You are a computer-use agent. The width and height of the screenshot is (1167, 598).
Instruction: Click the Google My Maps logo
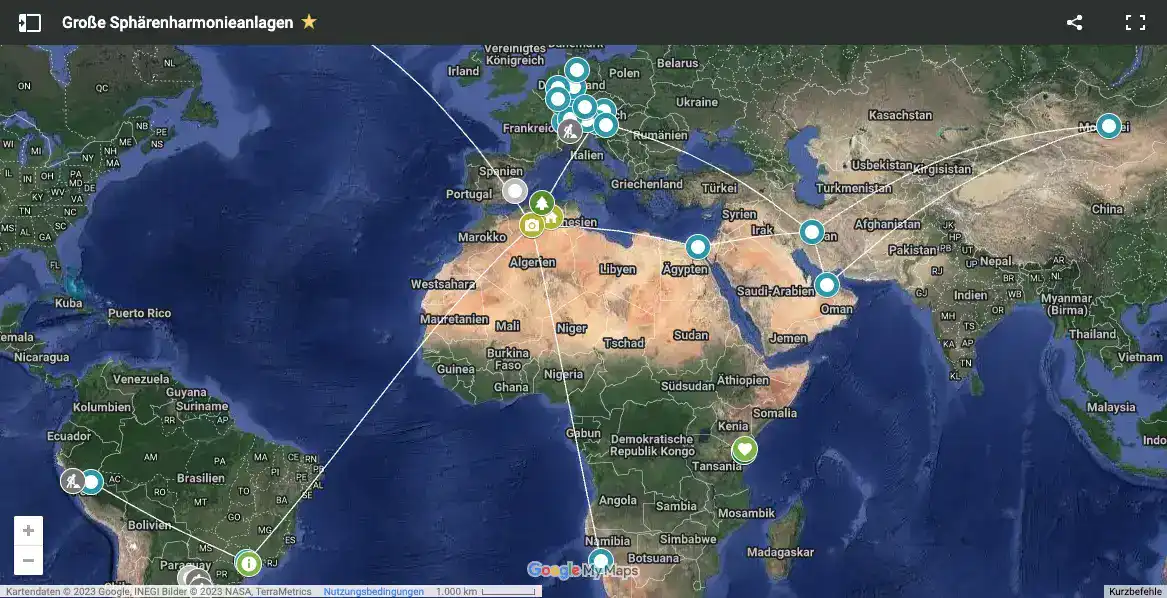(x=583, y=571)
